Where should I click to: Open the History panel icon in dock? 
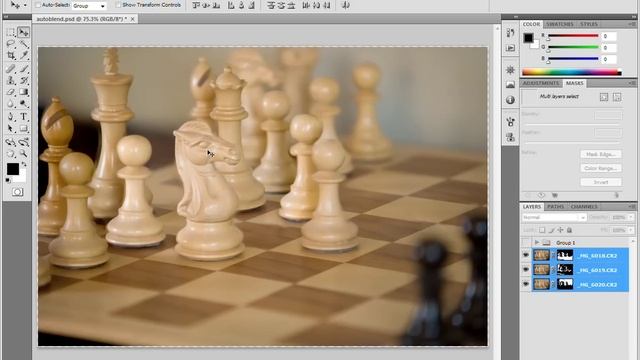tap(510, 33)
